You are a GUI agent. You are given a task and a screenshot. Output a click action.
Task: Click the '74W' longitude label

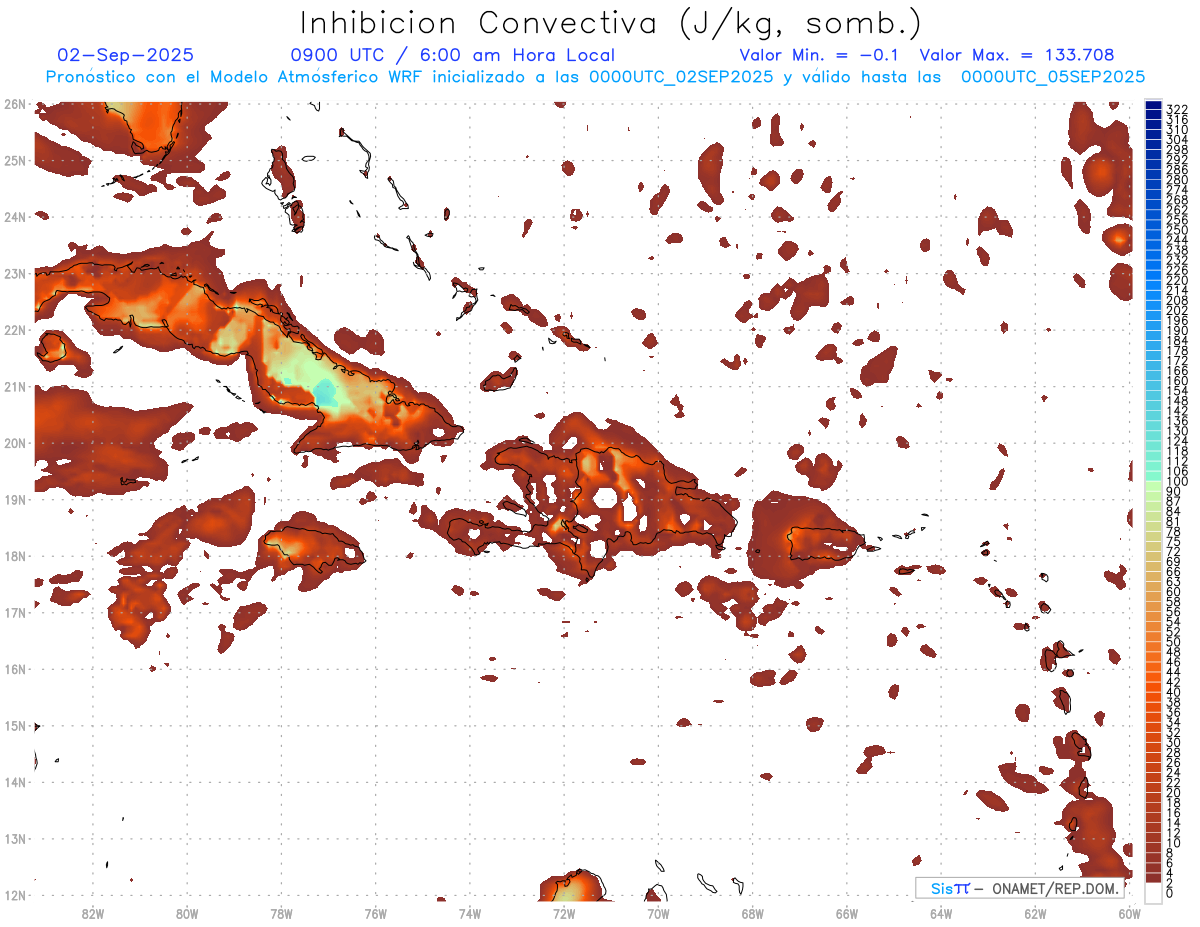(x=469, y=913)
